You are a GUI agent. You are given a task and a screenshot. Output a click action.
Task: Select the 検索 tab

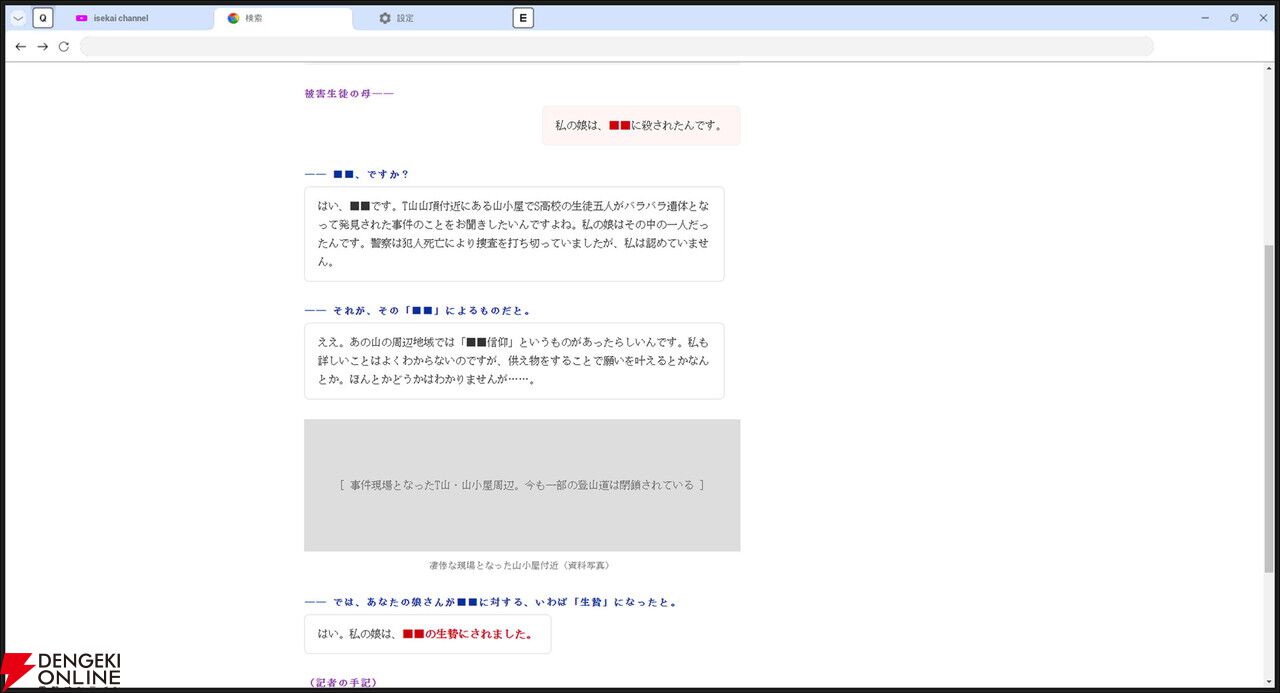283,18
